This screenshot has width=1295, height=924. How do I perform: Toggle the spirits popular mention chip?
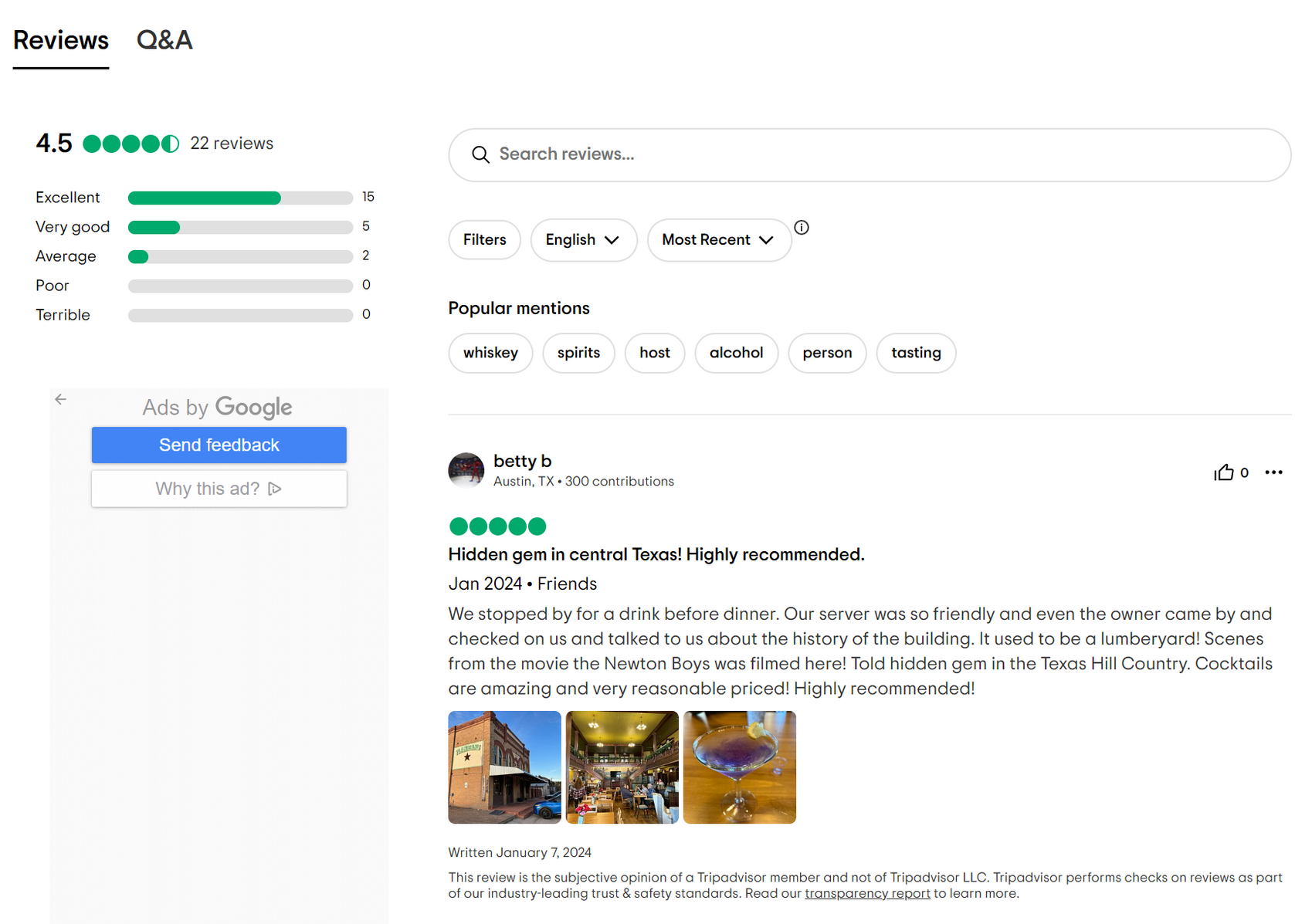pos(578,353)
